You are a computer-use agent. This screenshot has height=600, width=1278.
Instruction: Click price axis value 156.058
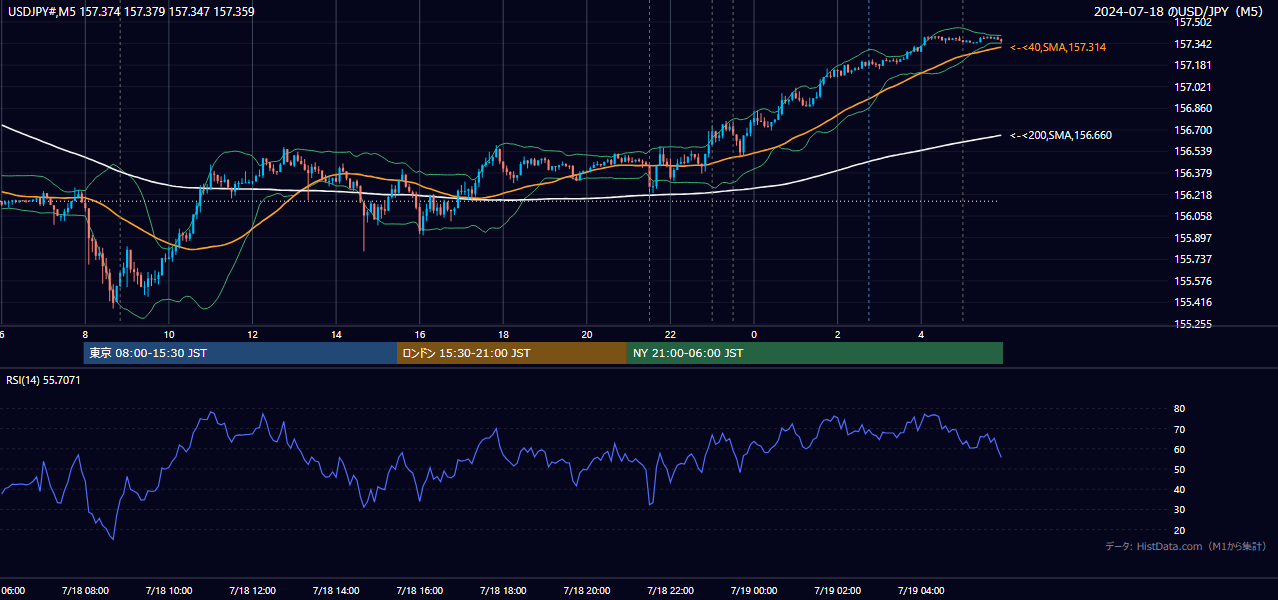click(x=1192, y=216)
